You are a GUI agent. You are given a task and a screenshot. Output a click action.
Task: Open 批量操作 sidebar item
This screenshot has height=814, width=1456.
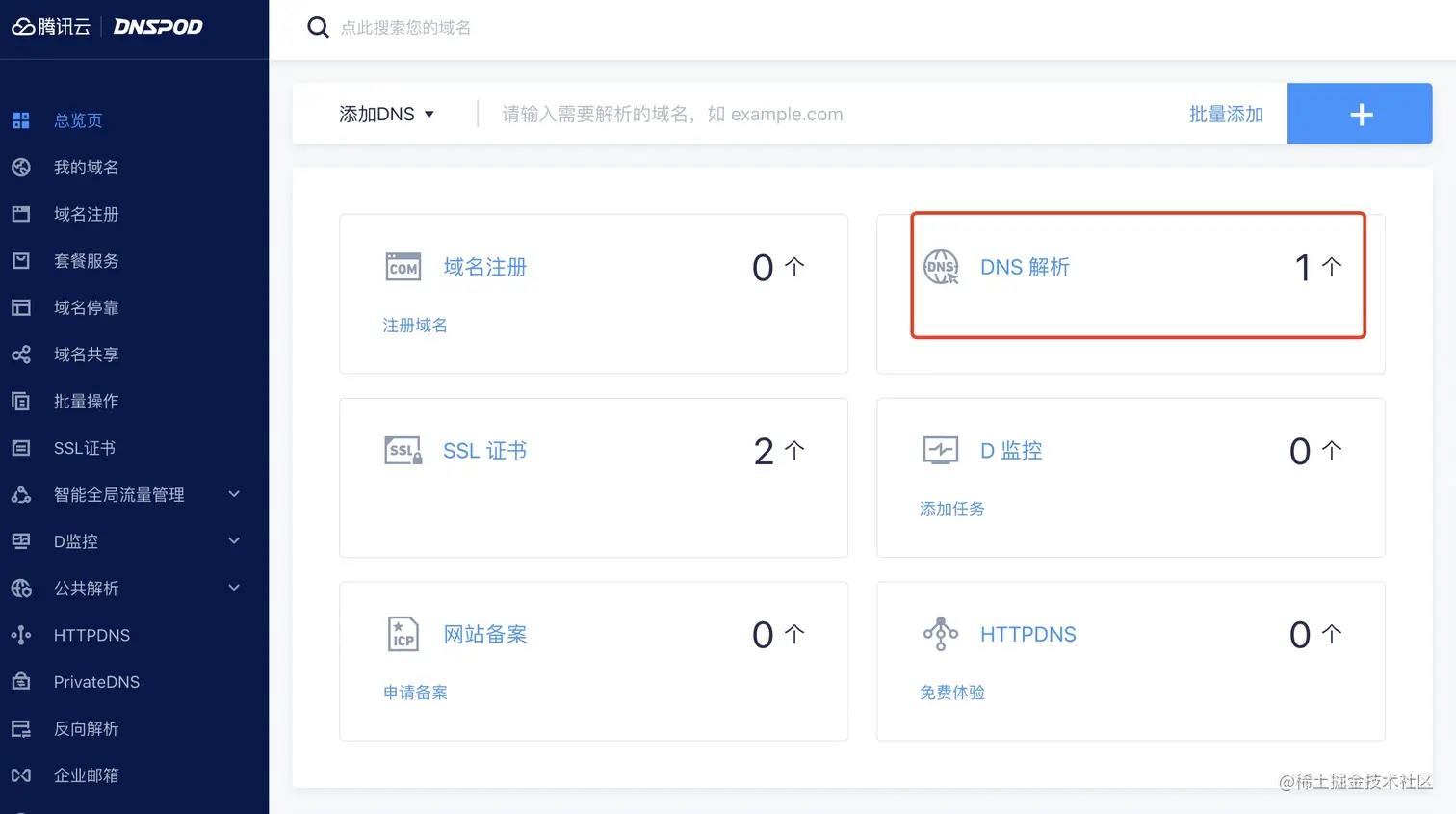[x=87, y=401]
